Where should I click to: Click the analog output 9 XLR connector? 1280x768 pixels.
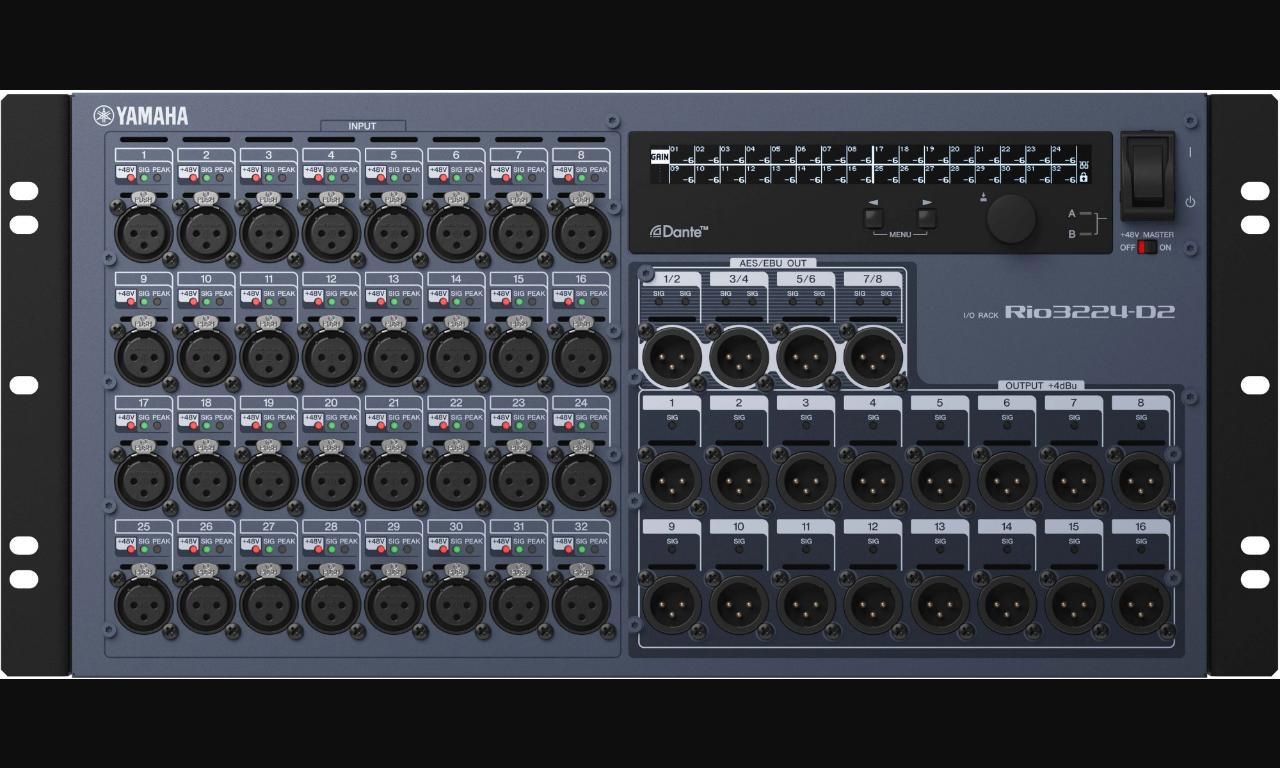coord(672,605)
